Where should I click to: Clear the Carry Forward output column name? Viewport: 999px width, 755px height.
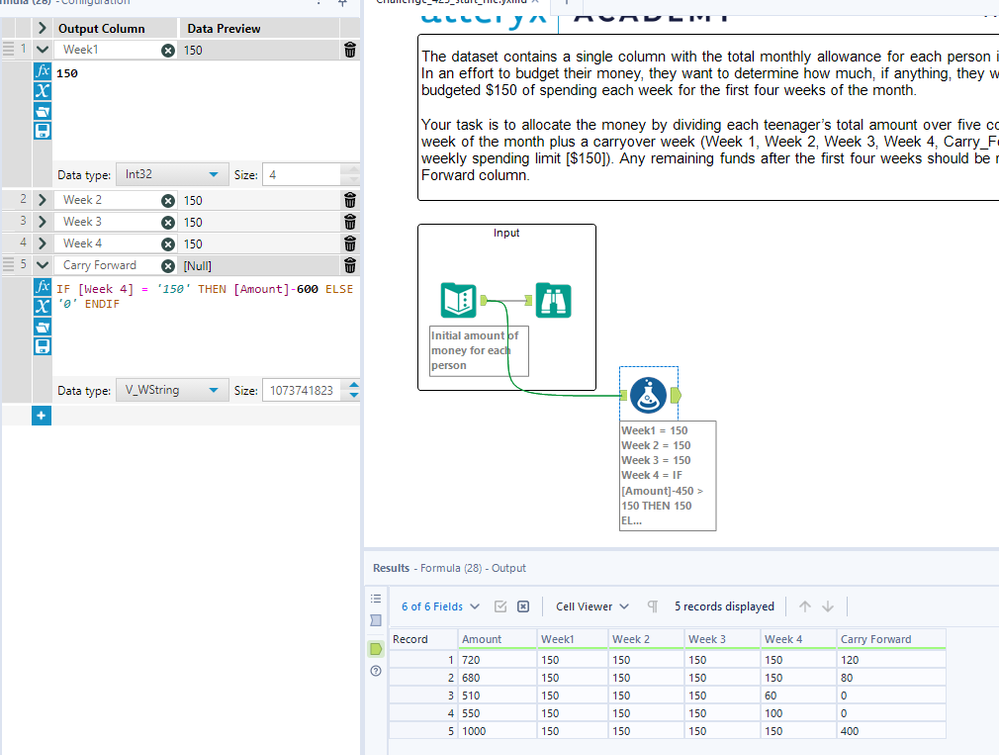coord(168,266)
